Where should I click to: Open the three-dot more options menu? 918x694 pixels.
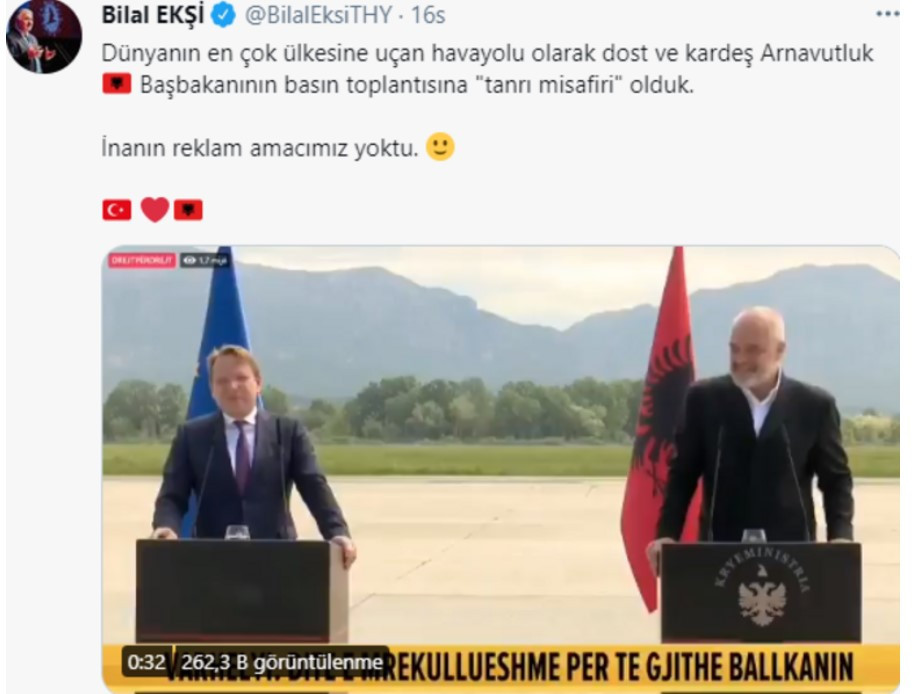tap(888, 14)
